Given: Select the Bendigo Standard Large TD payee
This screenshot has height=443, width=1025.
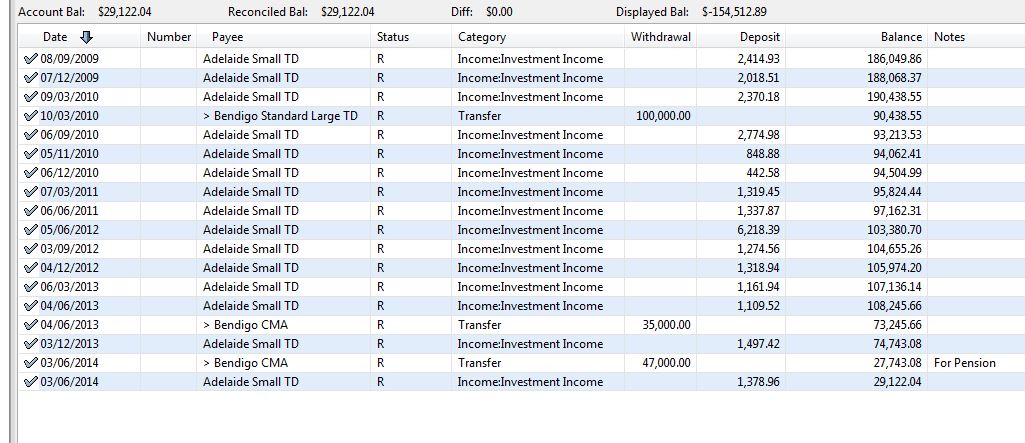Looking at the screenshot, I should click(279, 116).
